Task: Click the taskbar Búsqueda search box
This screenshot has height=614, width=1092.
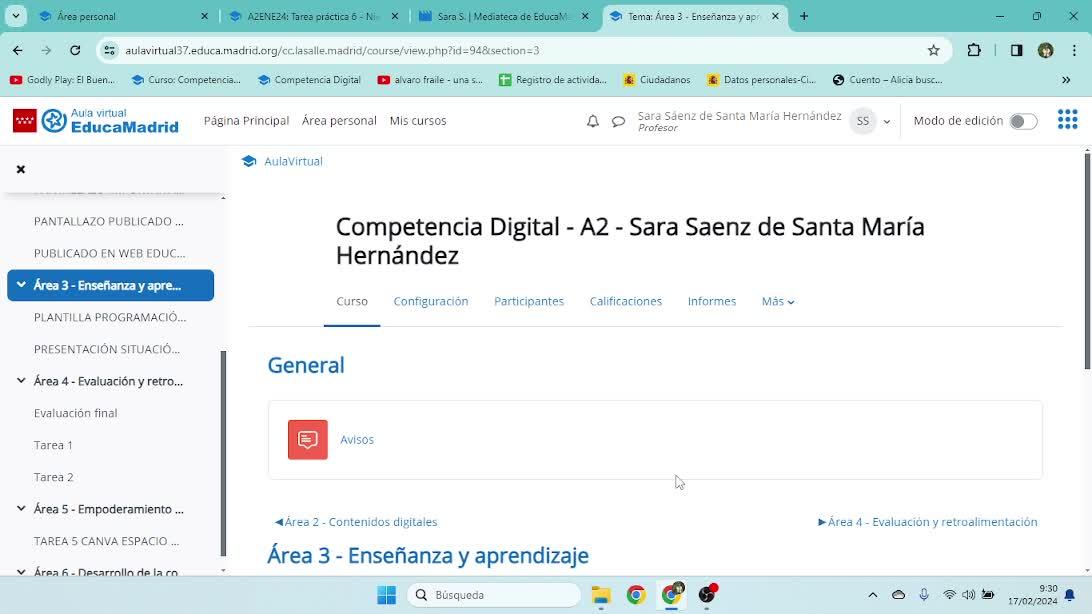Action: [x=494, y=595]
